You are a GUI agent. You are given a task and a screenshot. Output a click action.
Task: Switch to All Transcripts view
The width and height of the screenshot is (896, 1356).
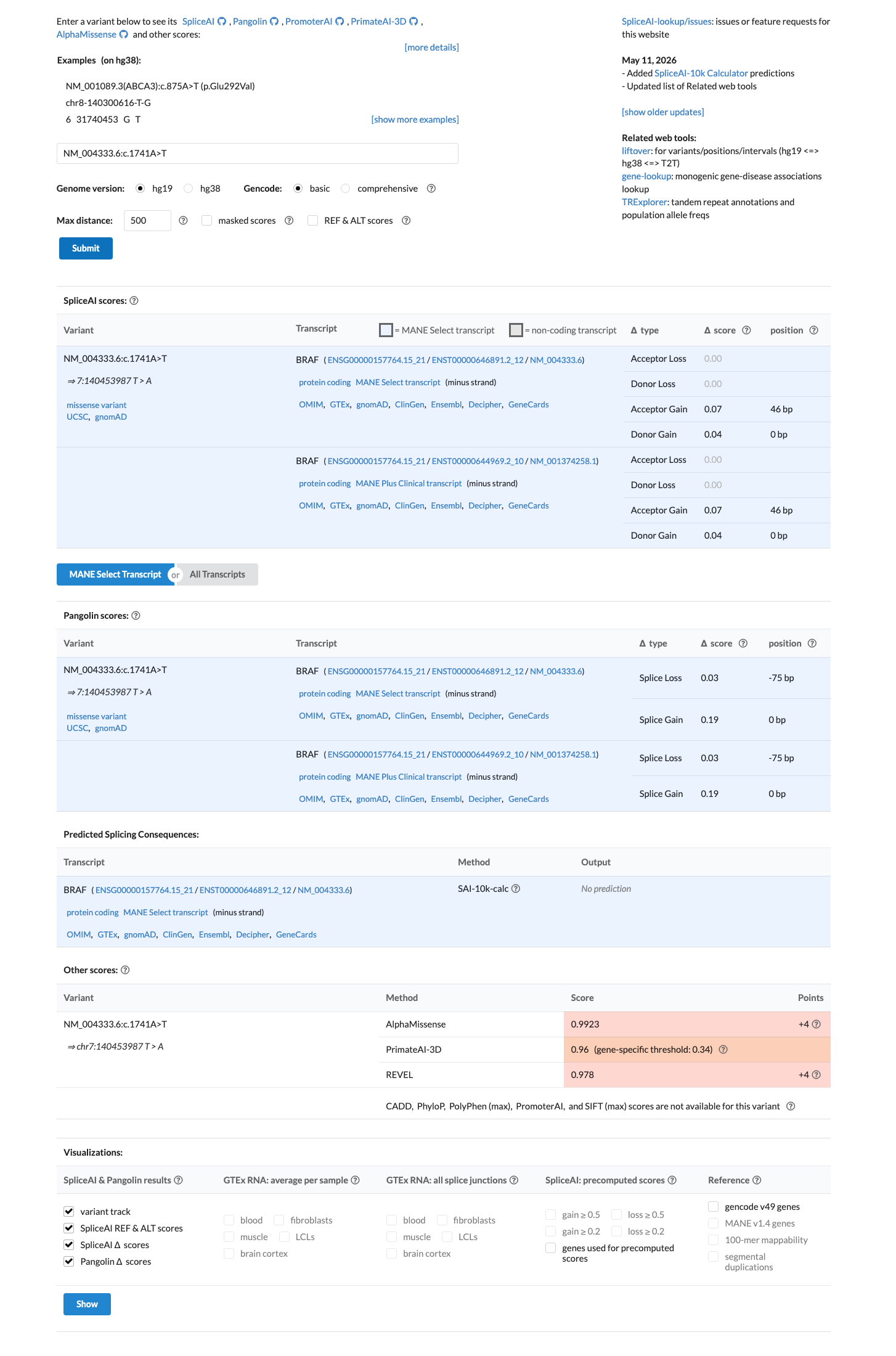[217, 574]
